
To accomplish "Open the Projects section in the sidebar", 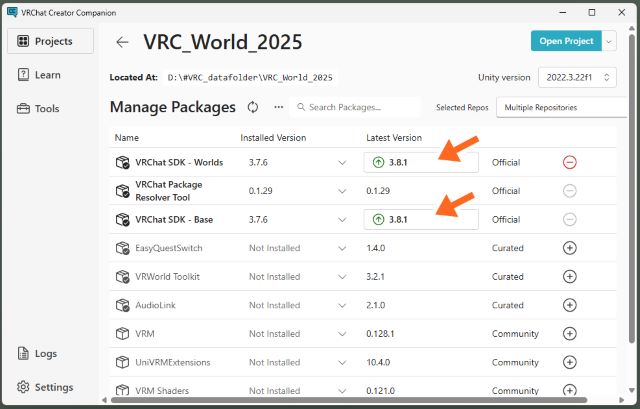I will click(50, 41).
